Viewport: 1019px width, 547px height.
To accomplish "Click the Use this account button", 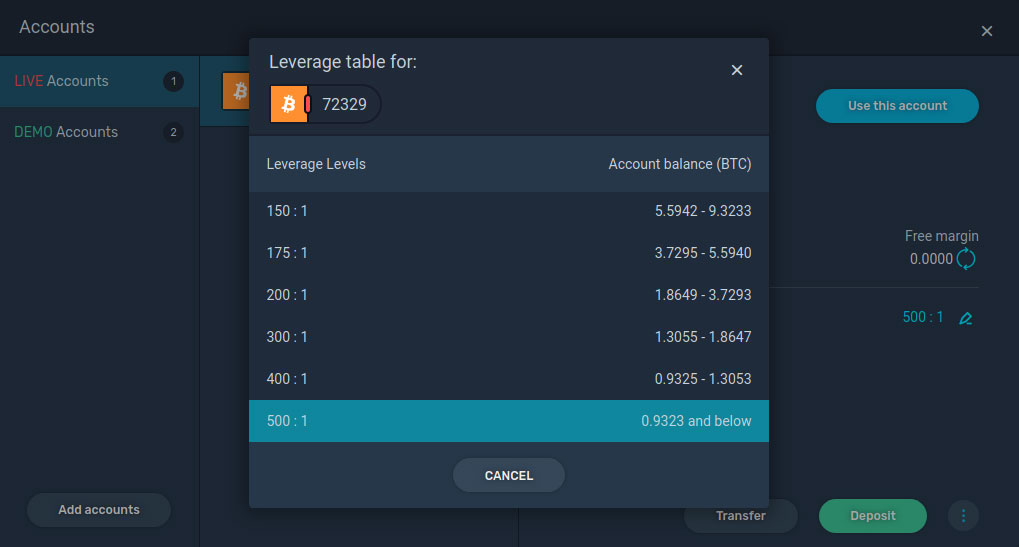I will pos(897,106).
